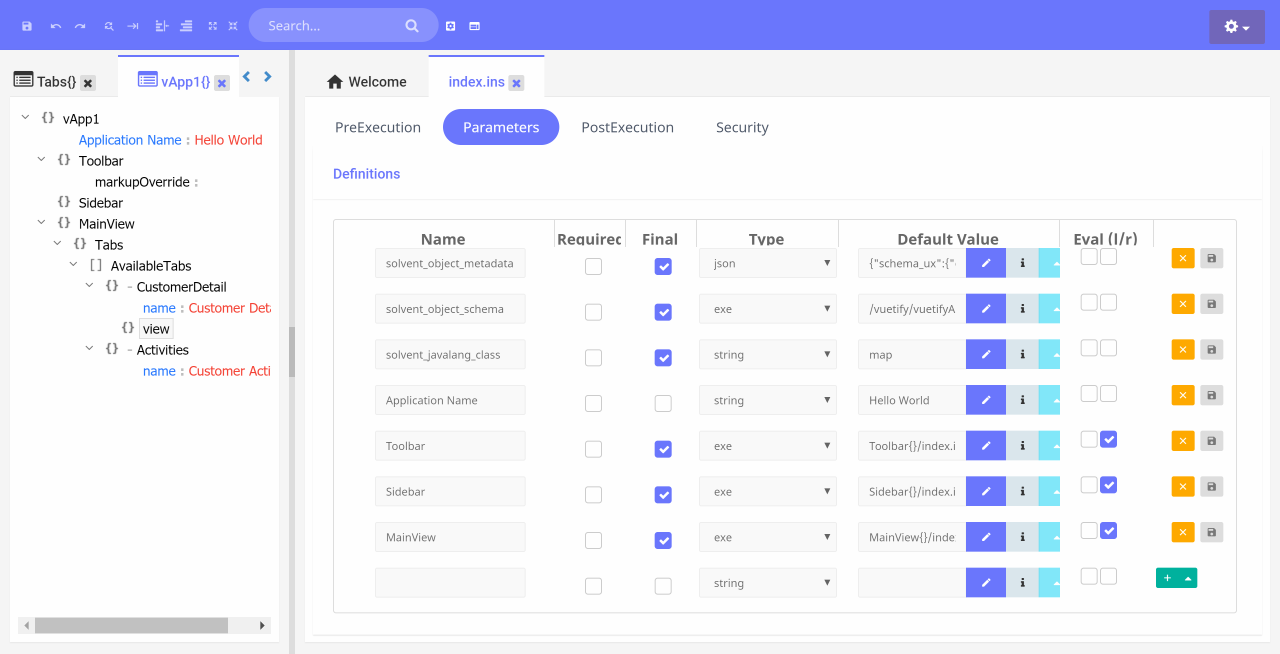1280x654 pixels.
Task: Click the right chevron beside vApp1{} tab
Action: pos(268,76)
